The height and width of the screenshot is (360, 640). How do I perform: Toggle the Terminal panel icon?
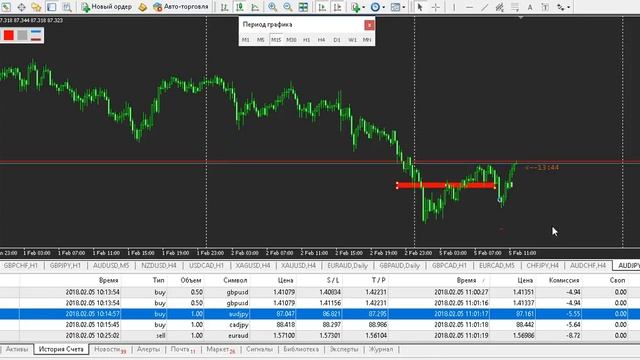click(x=51, y=7)
